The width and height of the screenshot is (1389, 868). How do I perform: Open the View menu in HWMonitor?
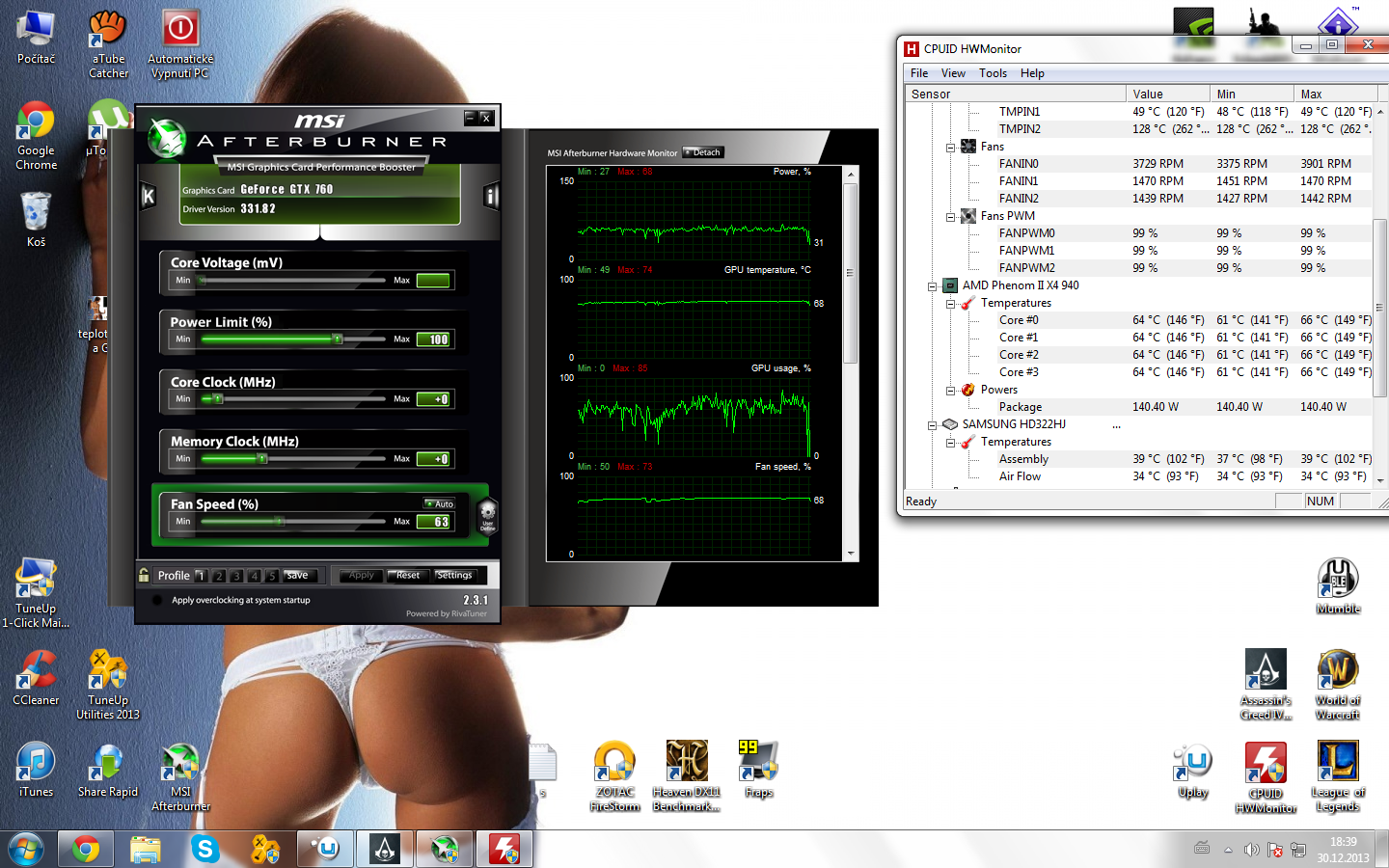pyautogui.click(x=953, y=73)
